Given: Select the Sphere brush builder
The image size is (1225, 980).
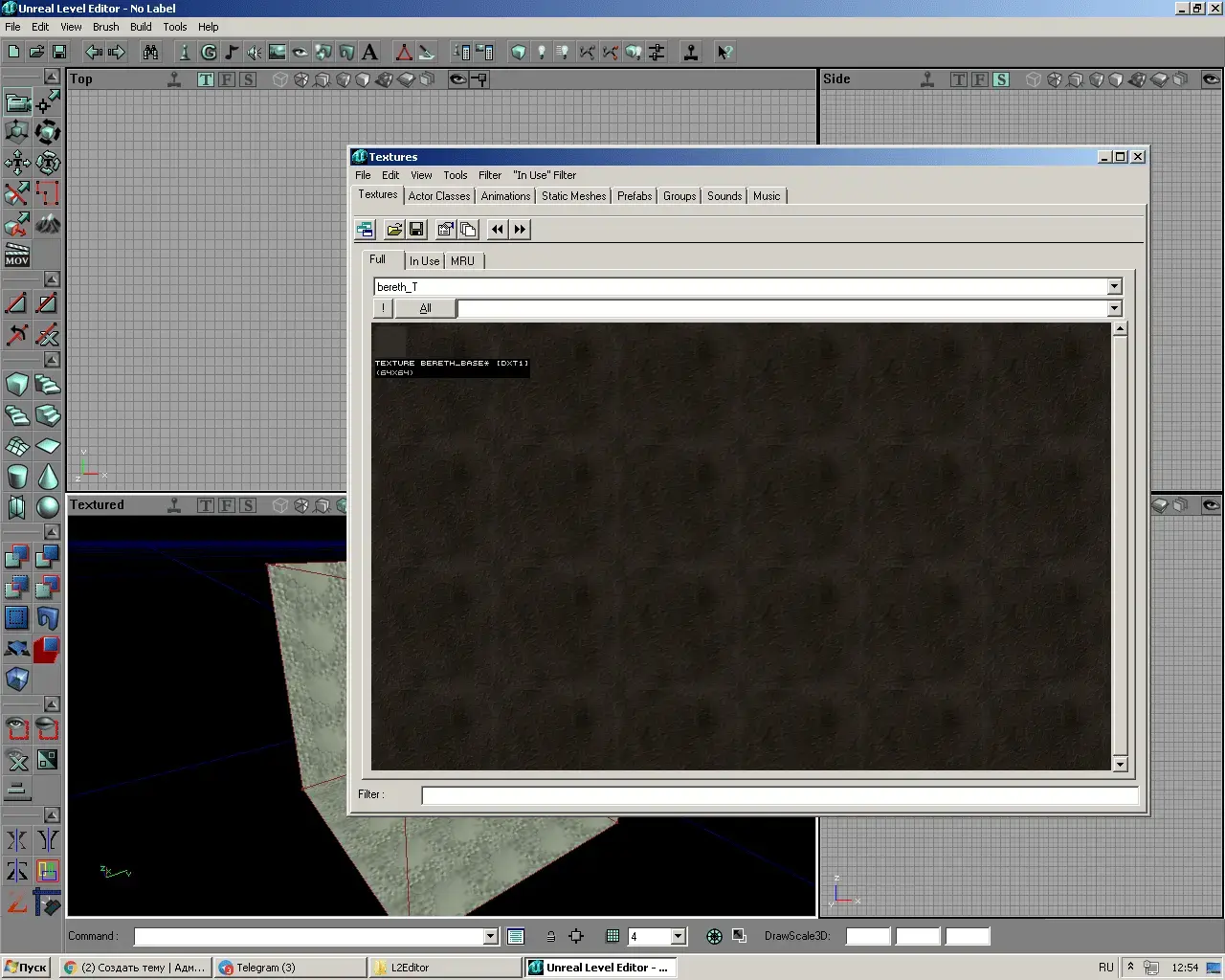Looking at the screenshot, I should (x=48, y=507).
